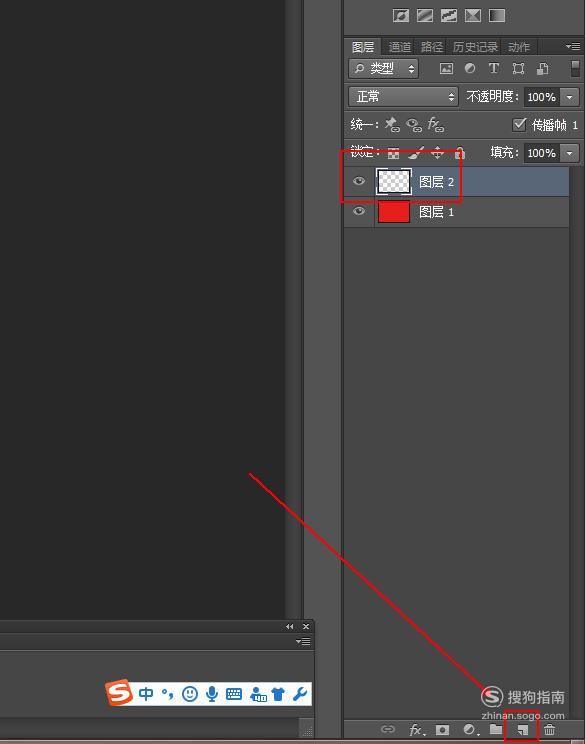Click the Sogou input method S logo
585x744 pixels.
[119, 693]
